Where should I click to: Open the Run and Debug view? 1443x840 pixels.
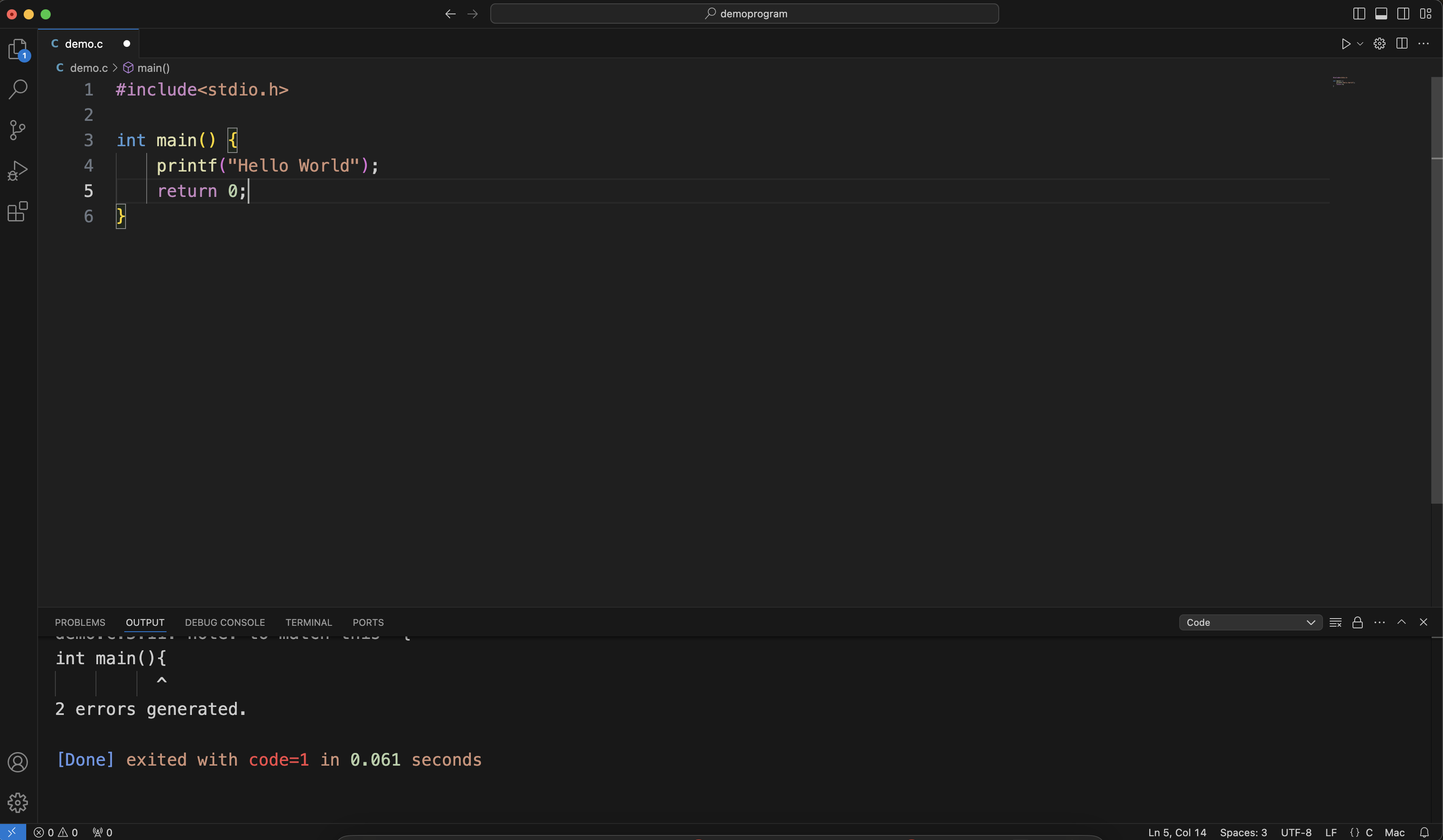pos(18,171)
